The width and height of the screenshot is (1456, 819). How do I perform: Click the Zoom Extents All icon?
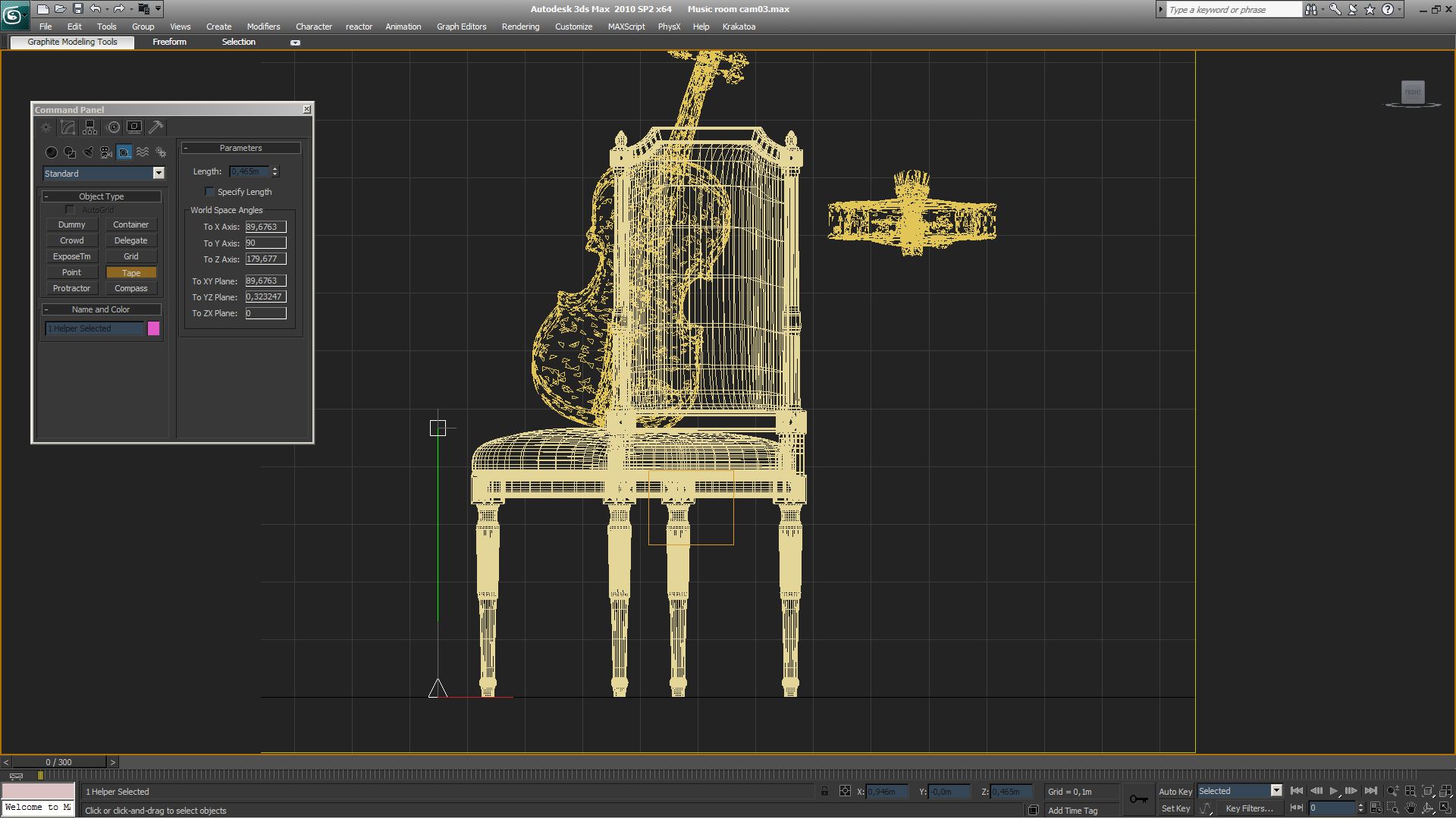(1445, 792)
